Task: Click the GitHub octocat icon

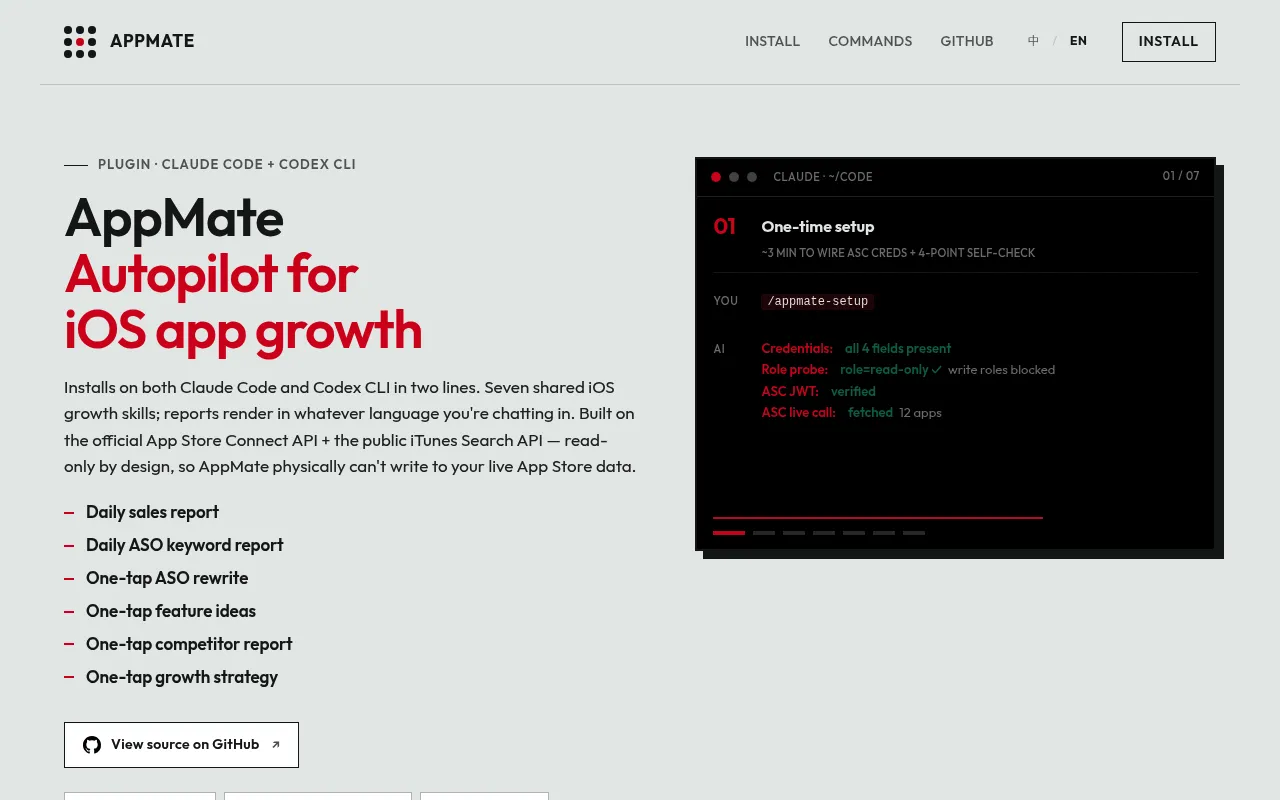Action: [x=92, y=745]
